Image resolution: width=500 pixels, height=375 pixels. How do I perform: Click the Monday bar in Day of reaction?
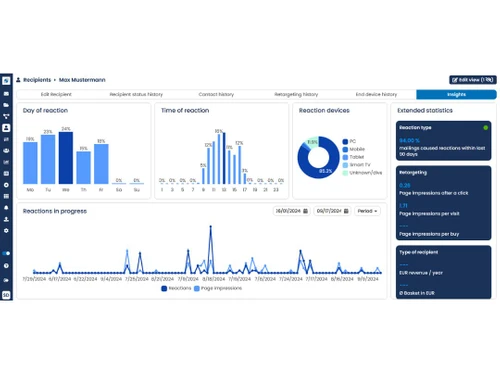[30, 163]
